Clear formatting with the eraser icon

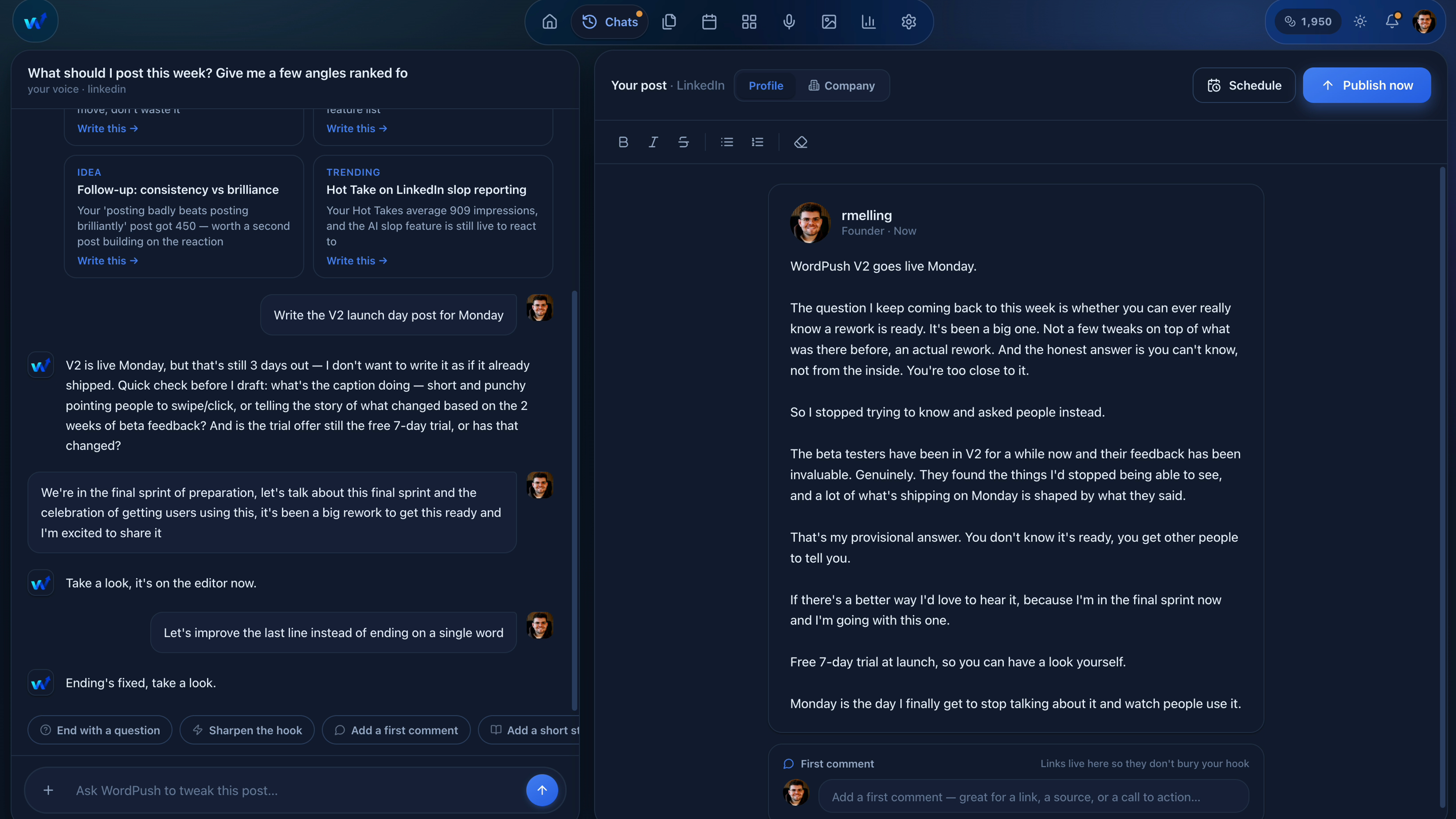[x=800, y=142]
